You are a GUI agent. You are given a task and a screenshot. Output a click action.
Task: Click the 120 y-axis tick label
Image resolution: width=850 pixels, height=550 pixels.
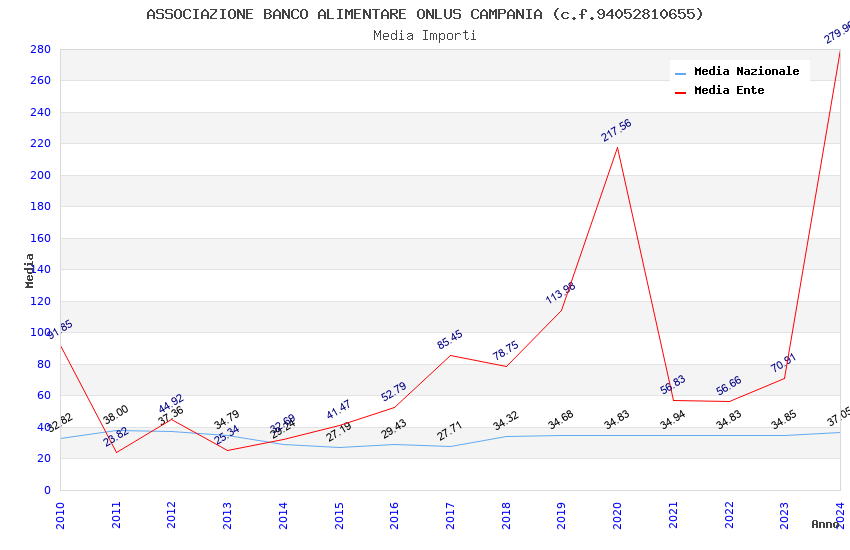pos(40,301)
